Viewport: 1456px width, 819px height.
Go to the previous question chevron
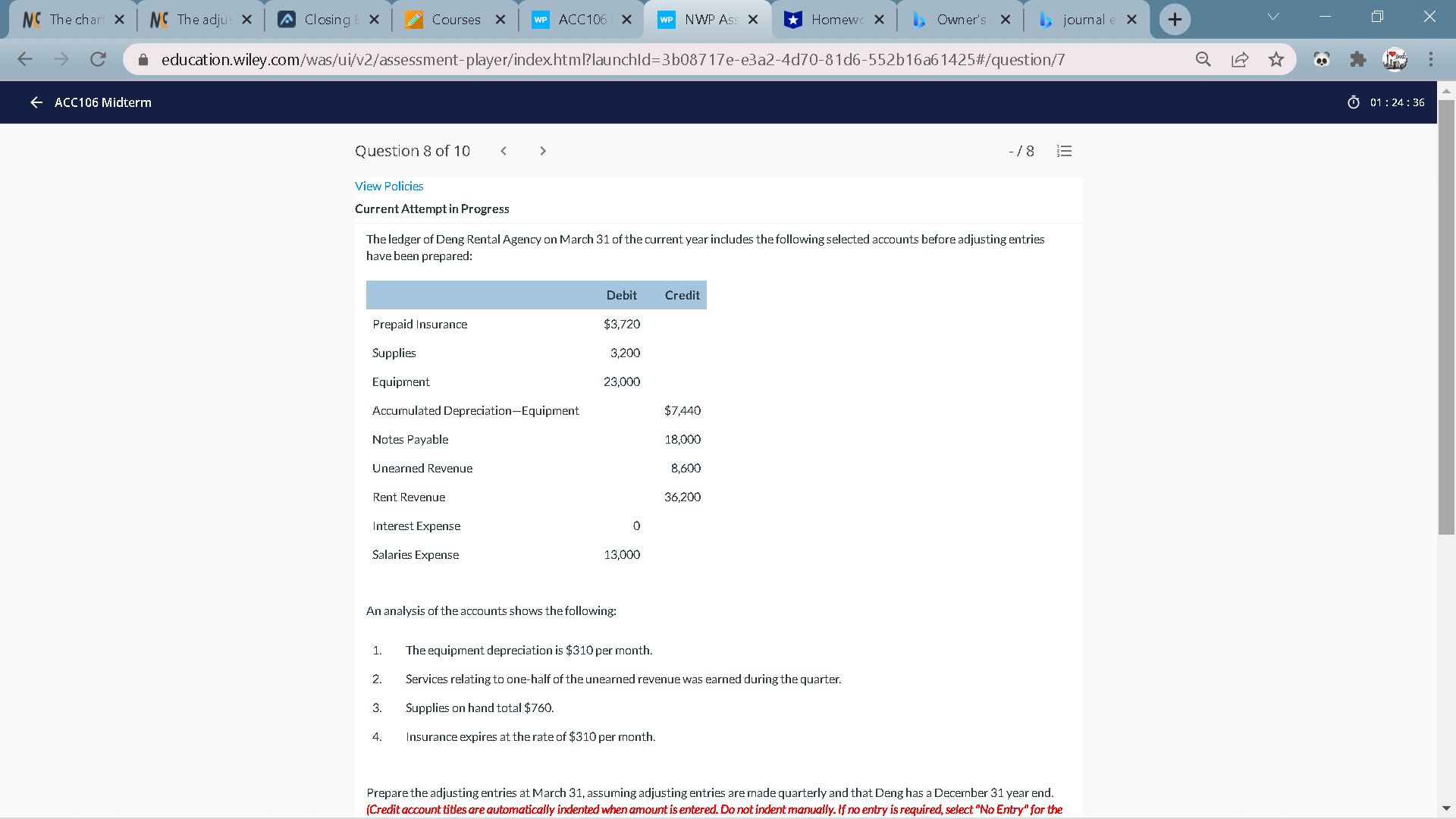coord(504,151)
